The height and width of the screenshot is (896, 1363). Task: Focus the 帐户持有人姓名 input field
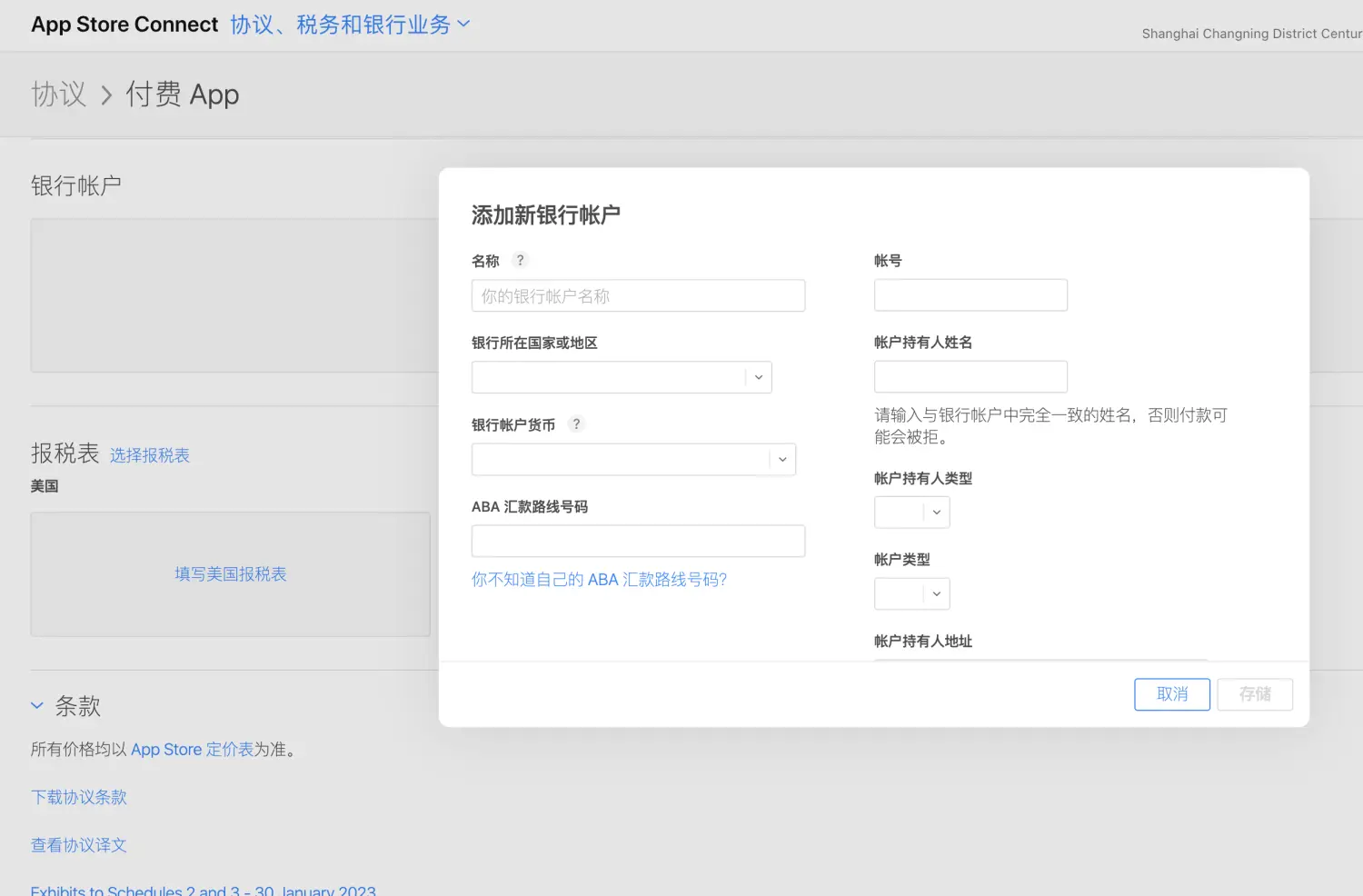tap(970, 377)
